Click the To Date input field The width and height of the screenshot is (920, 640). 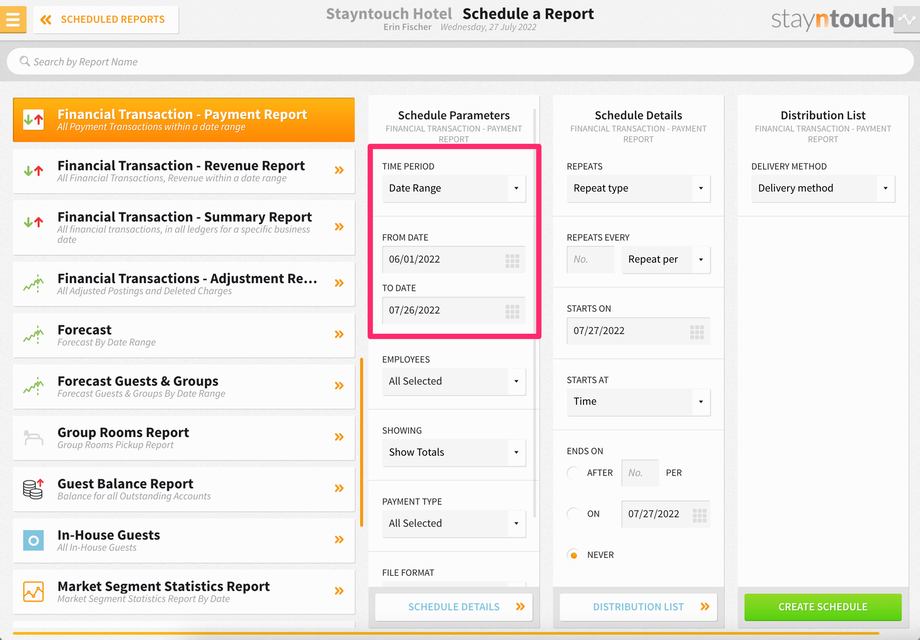coord(454,310)
